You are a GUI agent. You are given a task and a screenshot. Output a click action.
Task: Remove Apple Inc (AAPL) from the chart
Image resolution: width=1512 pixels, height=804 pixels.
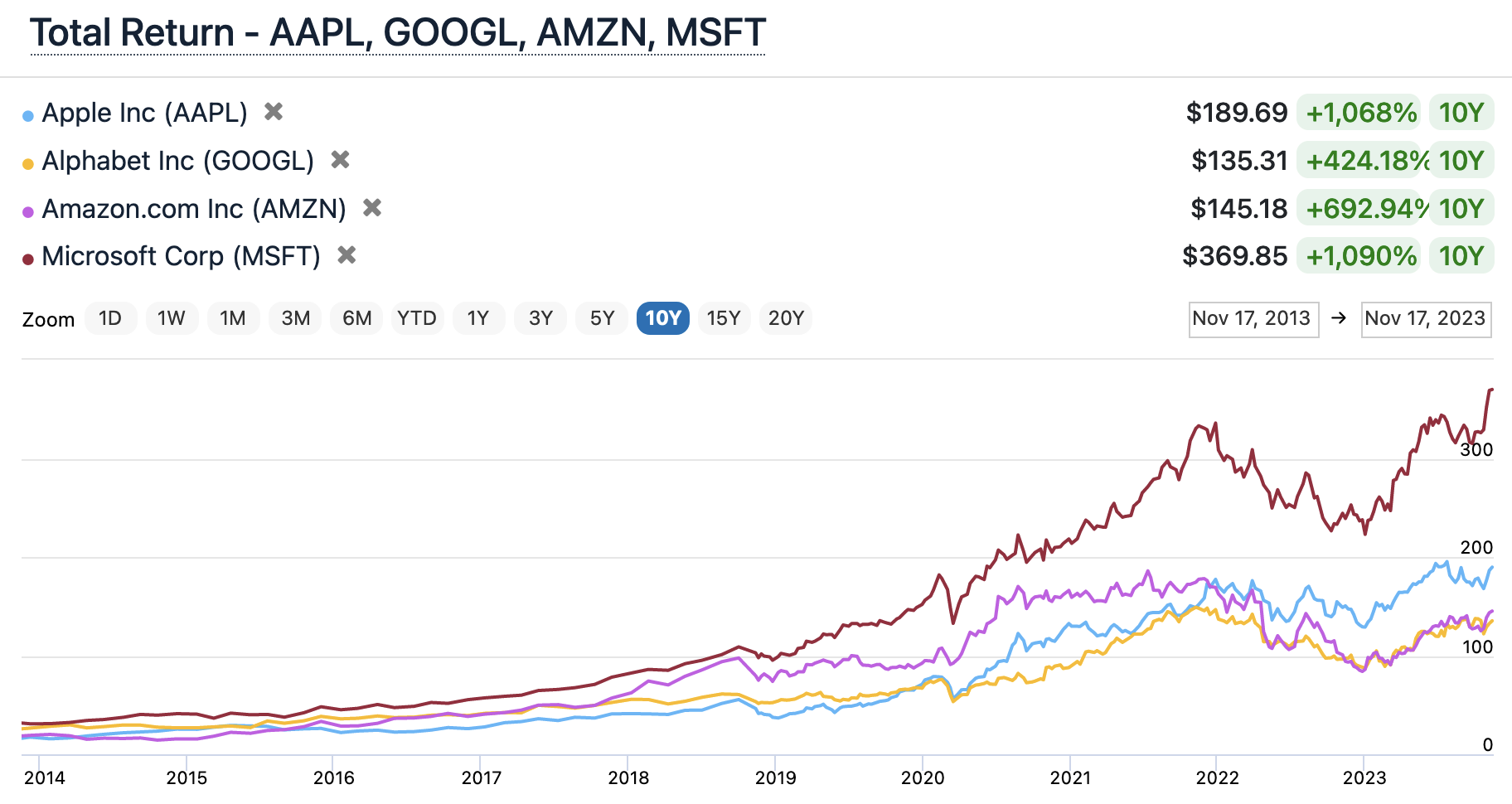click(274, 112)
